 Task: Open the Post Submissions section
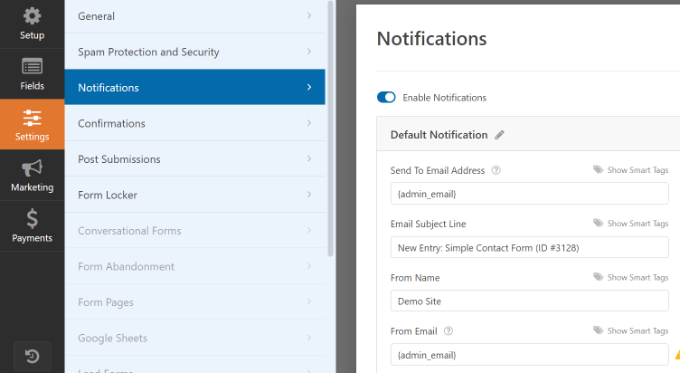(195, 159)
